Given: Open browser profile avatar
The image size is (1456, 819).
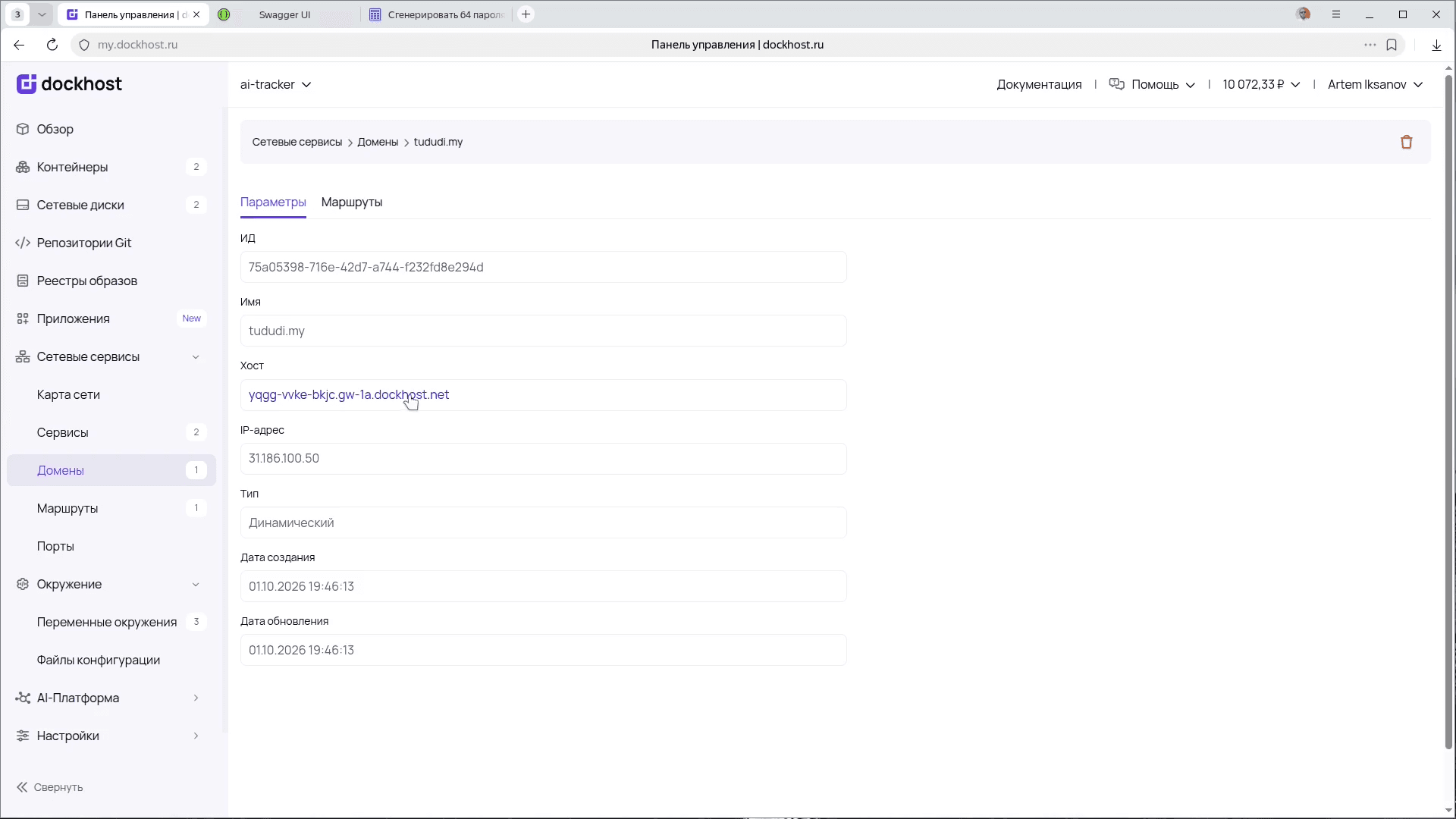Looking at the screenshot, I should [1304, 14].
